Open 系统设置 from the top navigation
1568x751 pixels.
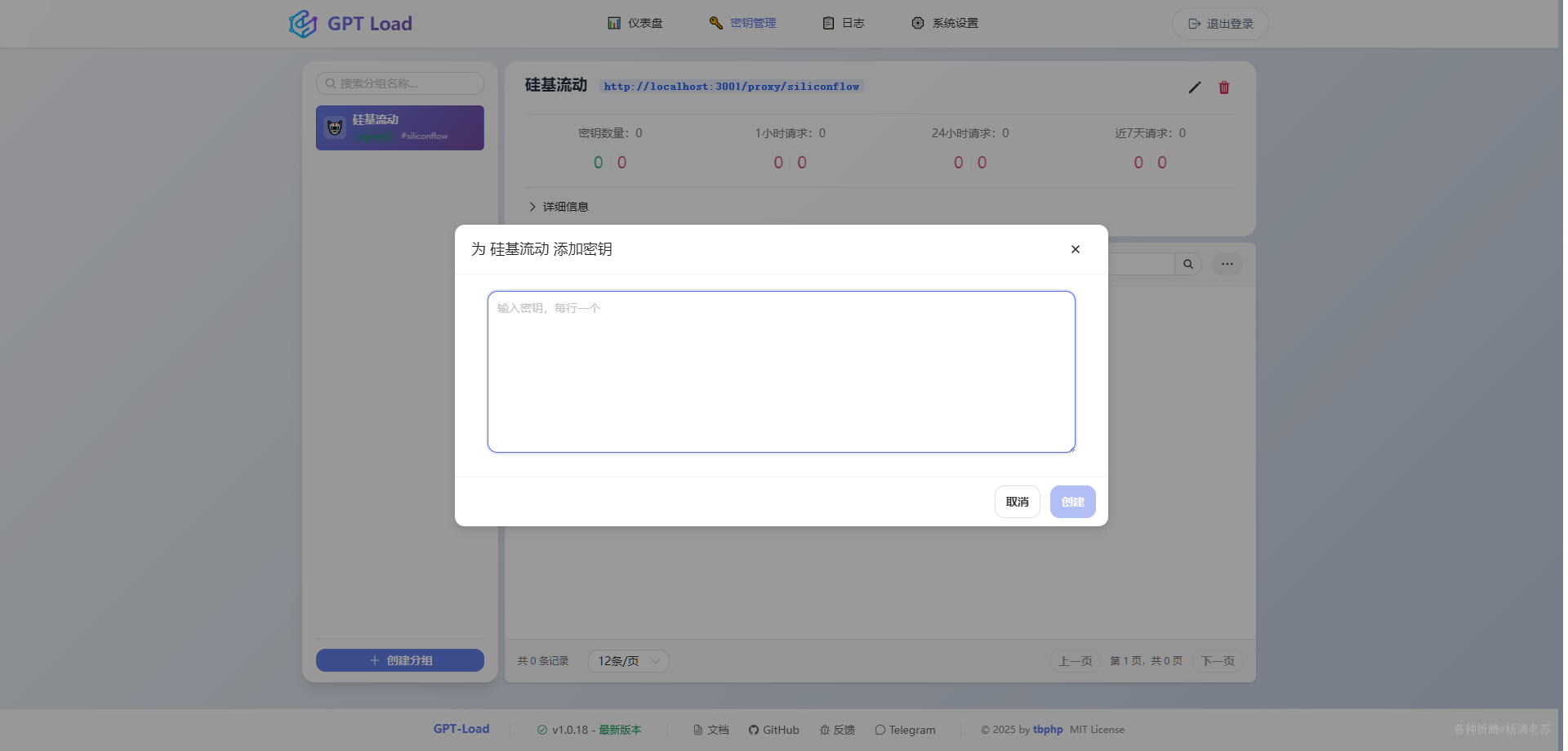click(x=945, y=23)
